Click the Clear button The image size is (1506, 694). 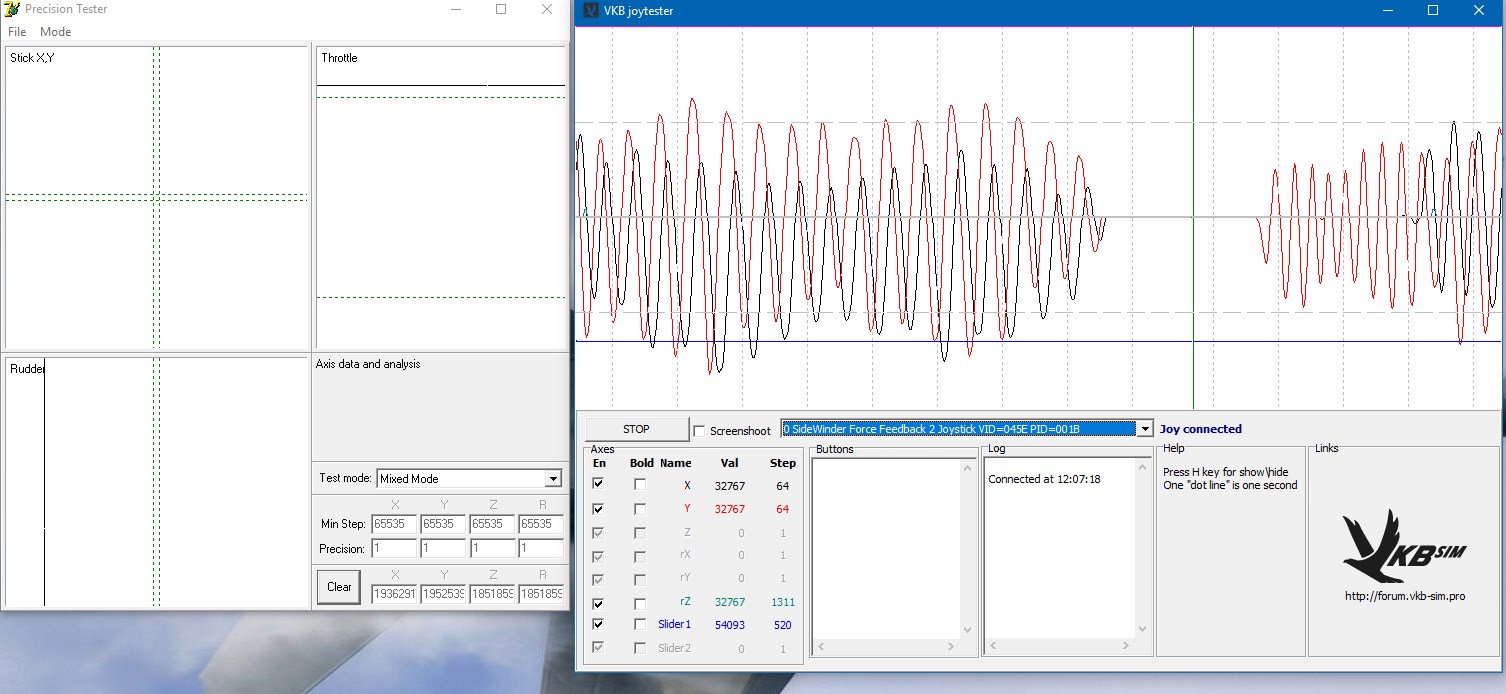coord(339,587)
